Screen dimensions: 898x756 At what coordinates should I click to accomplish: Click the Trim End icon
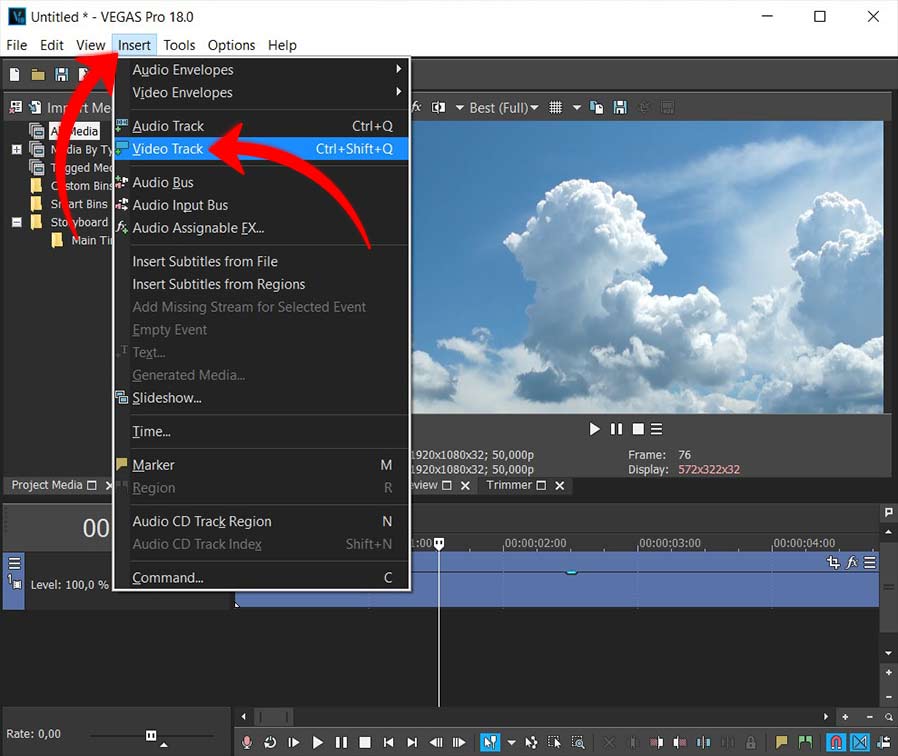pos(680,743)
